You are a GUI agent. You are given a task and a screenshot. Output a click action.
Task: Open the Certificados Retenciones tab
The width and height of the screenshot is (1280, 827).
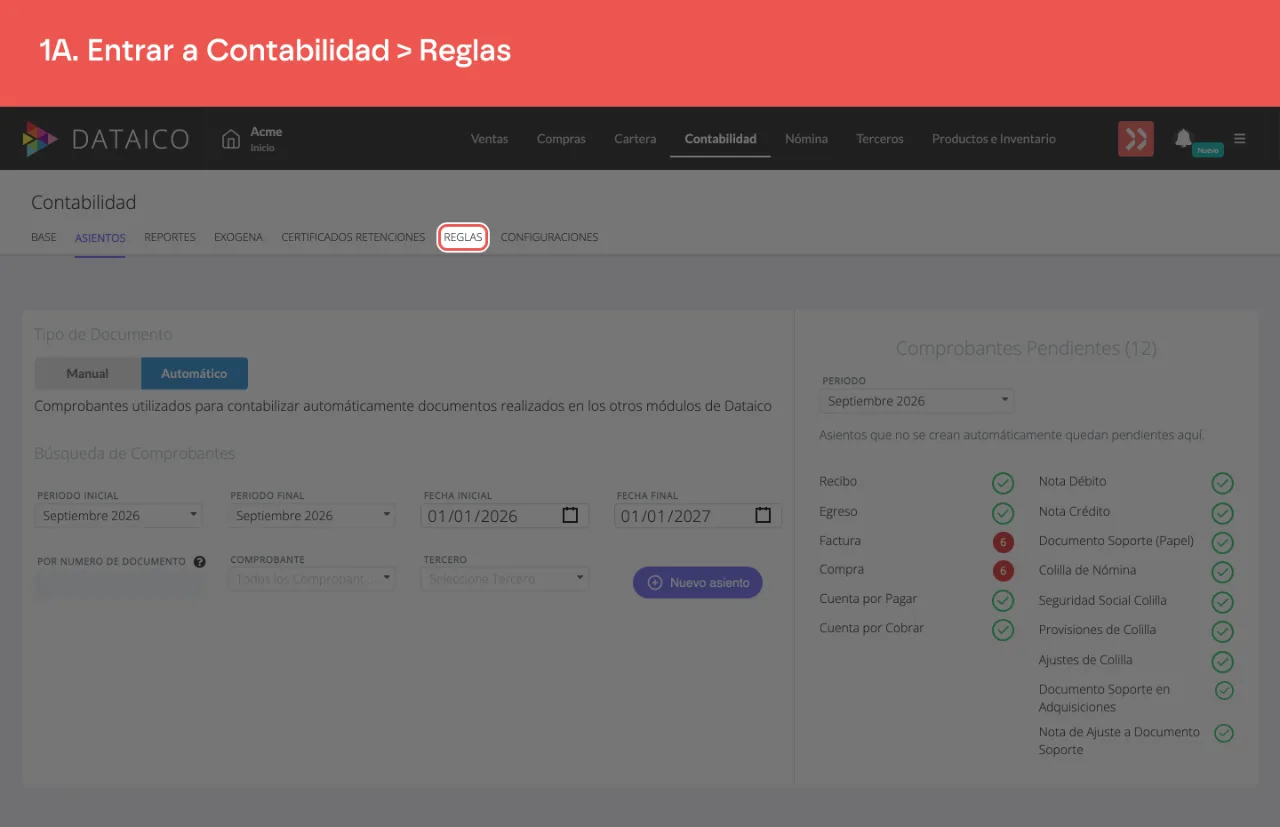click(353, 238)
